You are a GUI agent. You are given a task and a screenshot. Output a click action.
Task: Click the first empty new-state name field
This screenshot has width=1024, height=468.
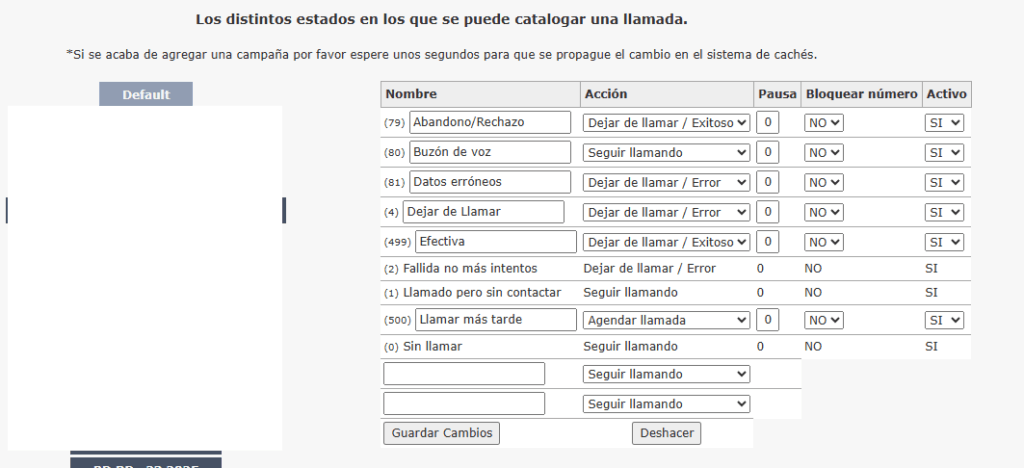[x=464, y=374]
